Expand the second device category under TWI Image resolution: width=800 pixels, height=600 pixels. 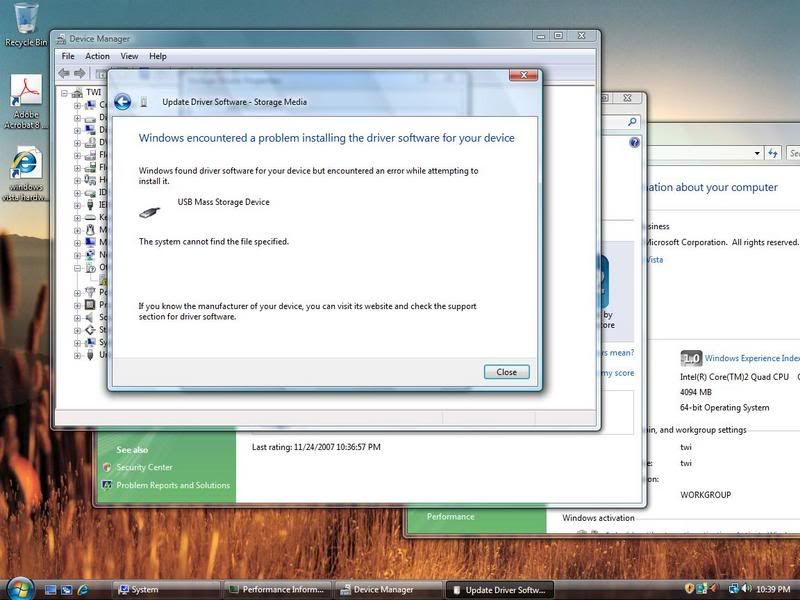coord(77,117)
